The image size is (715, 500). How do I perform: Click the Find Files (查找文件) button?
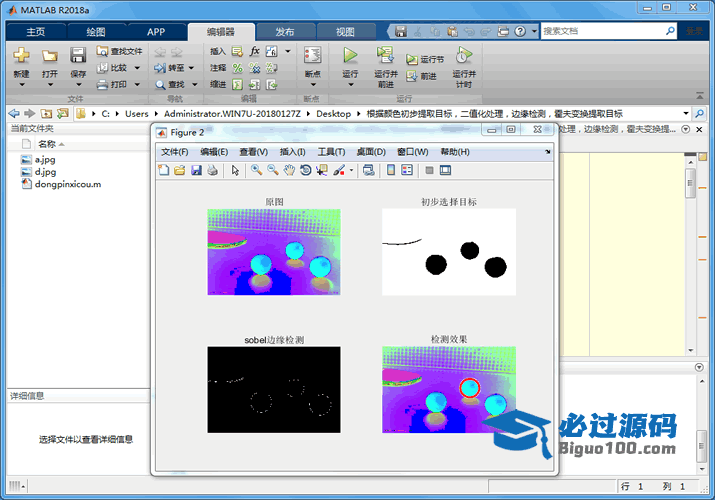(x=120, y=51)
